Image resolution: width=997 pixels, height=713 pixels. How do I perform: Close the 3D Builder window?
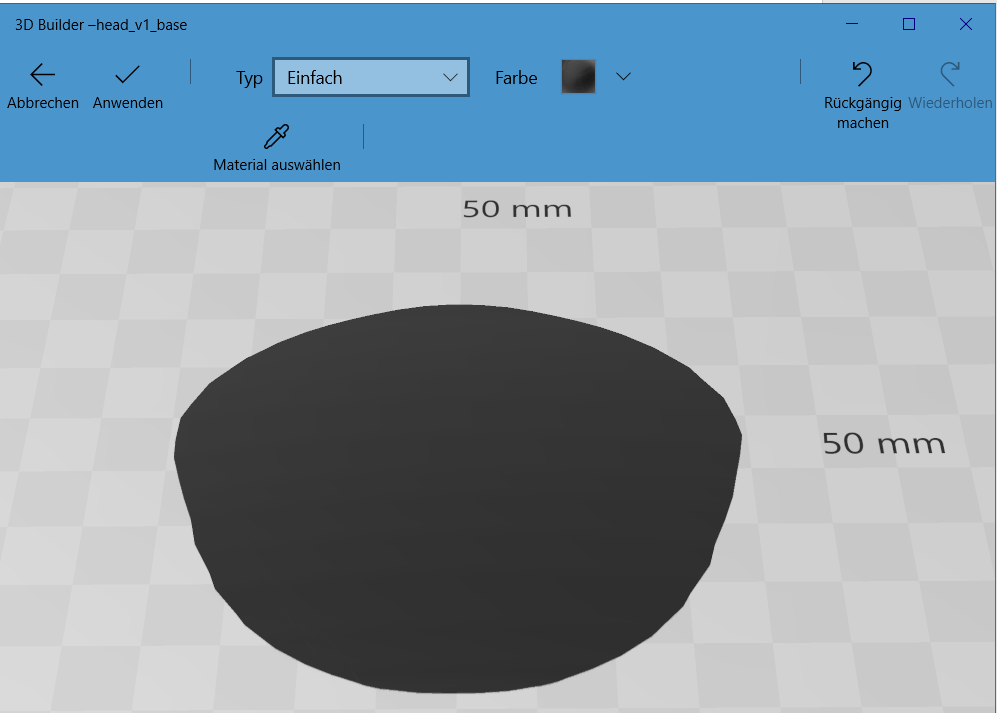[x=965, y=24]
